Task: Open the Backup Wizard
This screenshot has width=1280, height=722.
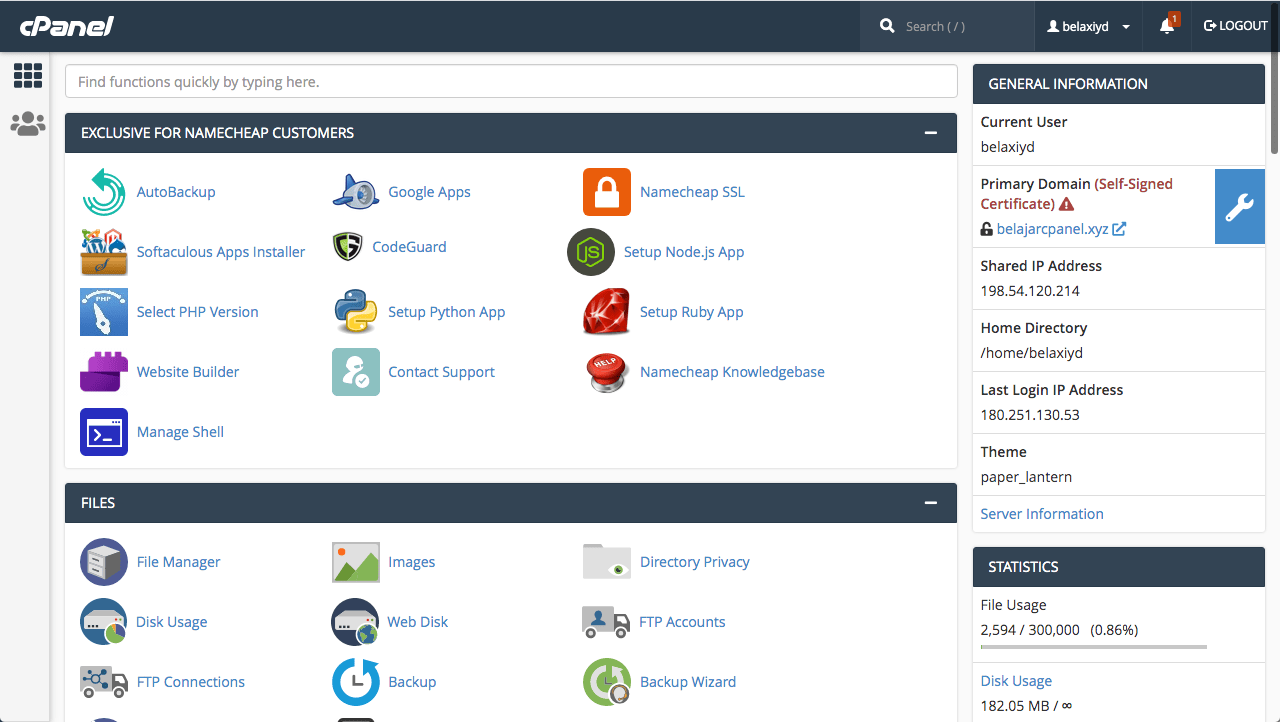Action: coord(687,681)
